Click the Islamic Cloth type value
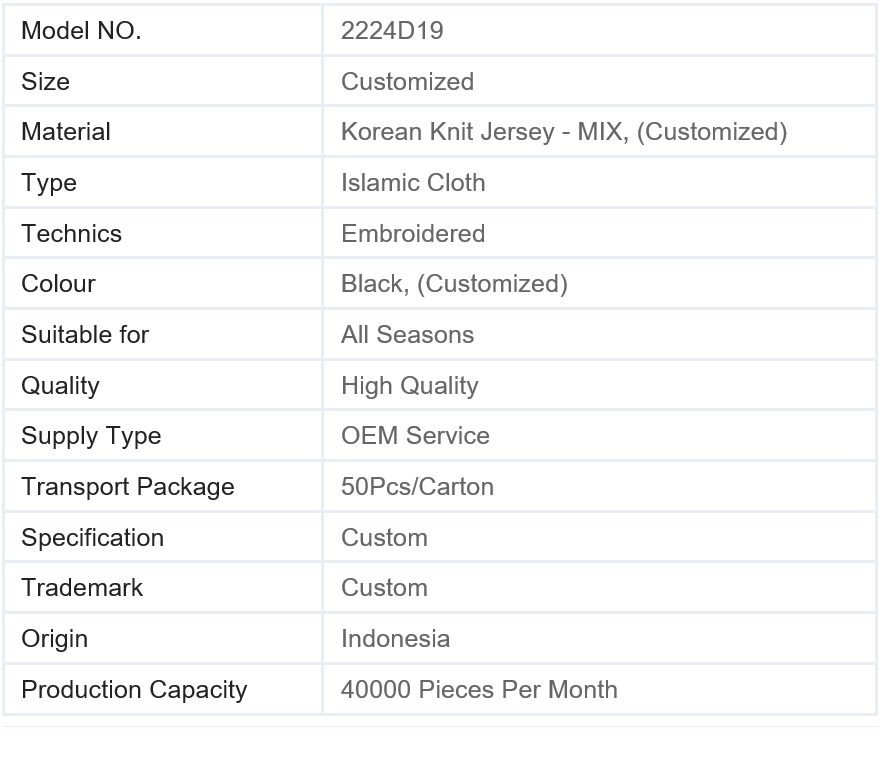Screen dimensions: 890x763 pos(413,183)
